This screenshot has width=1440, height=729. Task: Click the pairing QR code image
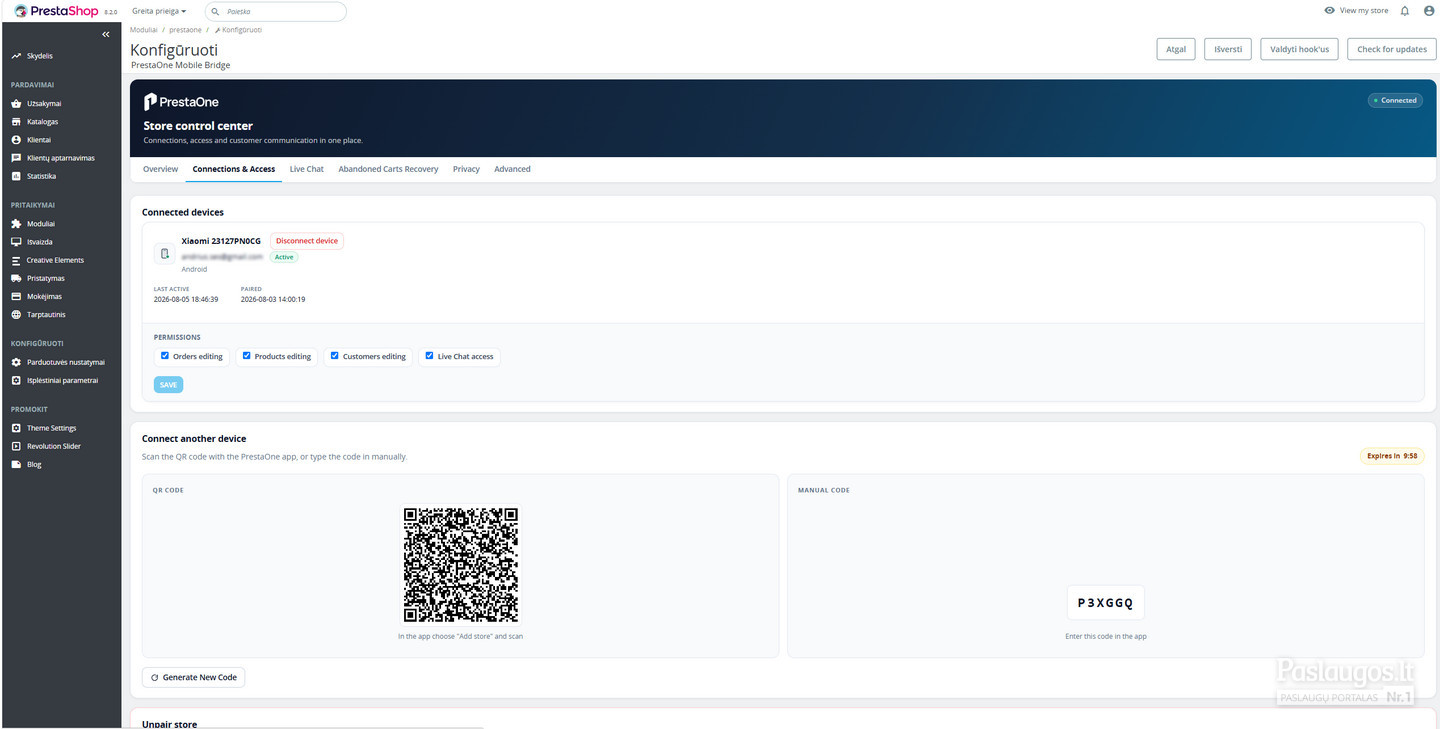pyautogui.click(x=461, y=565)
